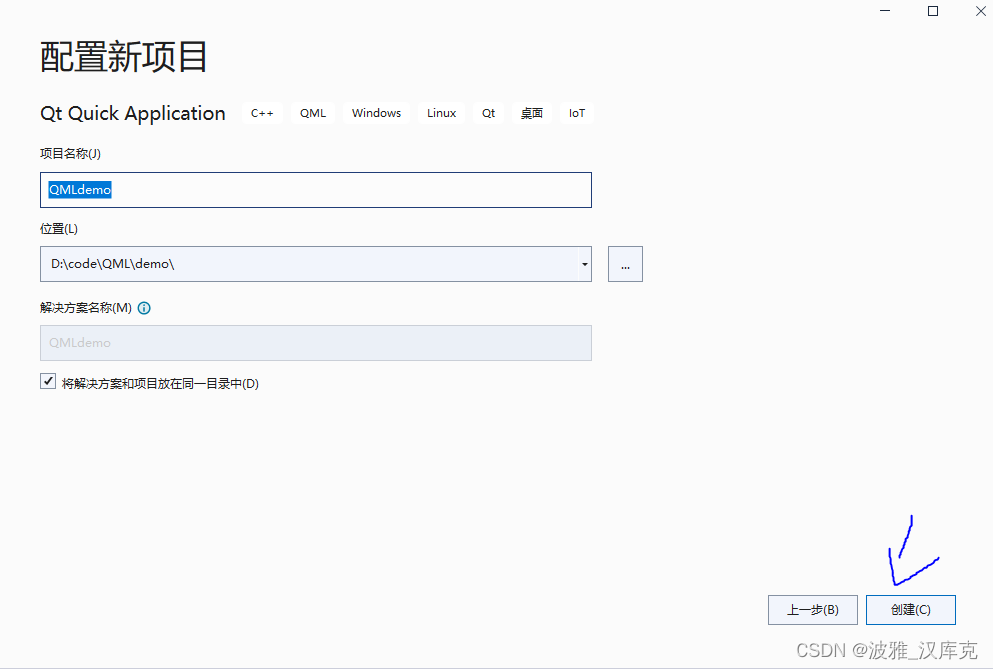Click the Windows platform tag

point(376,113)
